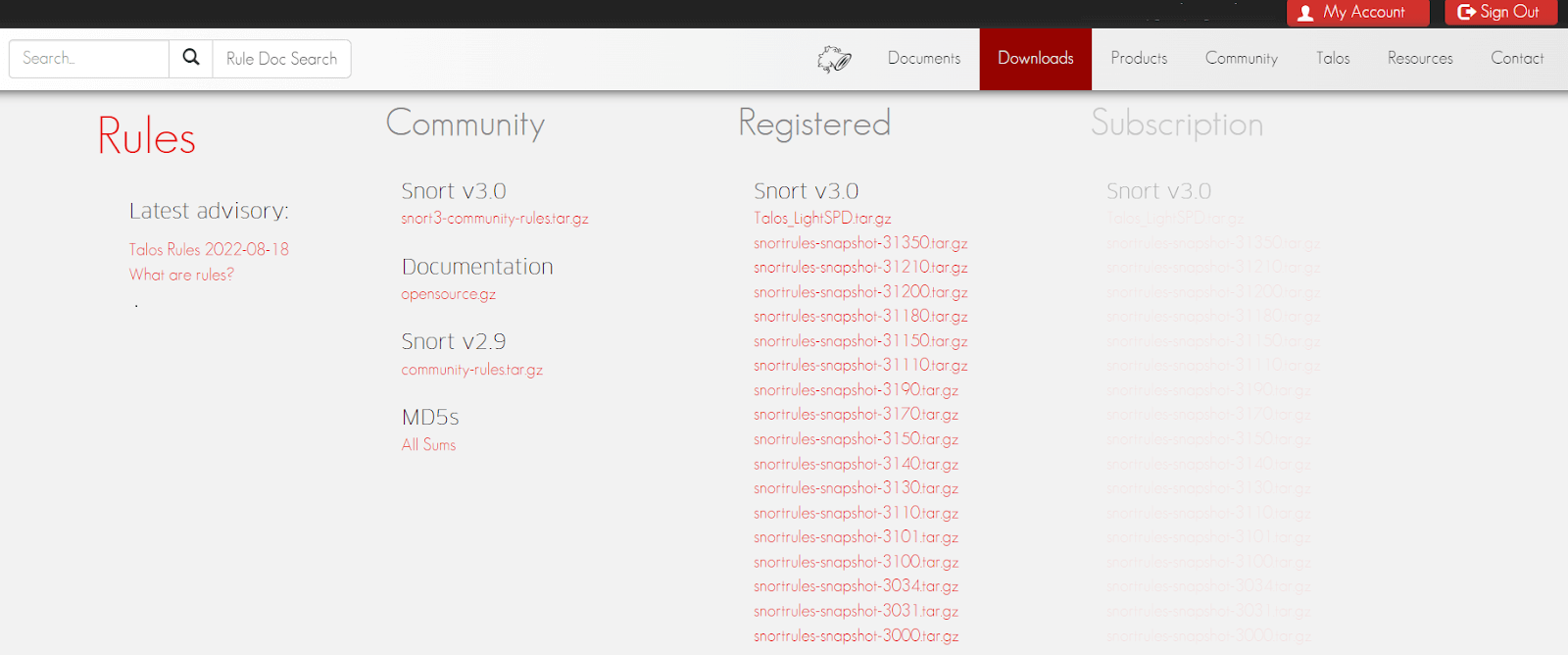
Task: Open Rule Doc Search
Action: (281, 58)
